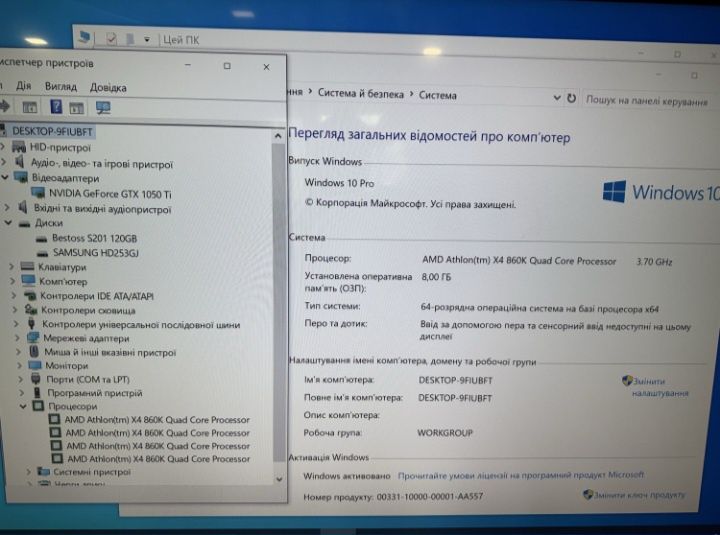
Task: Click the Цей ПК computer icon in the title bar
Action: click(x=84, y=38)
